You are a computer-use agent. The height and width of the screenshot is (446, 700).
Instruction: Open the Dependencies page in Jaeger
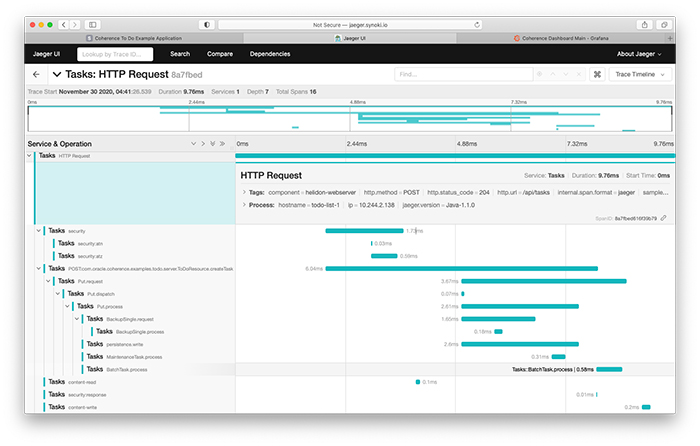click(270, 54)
